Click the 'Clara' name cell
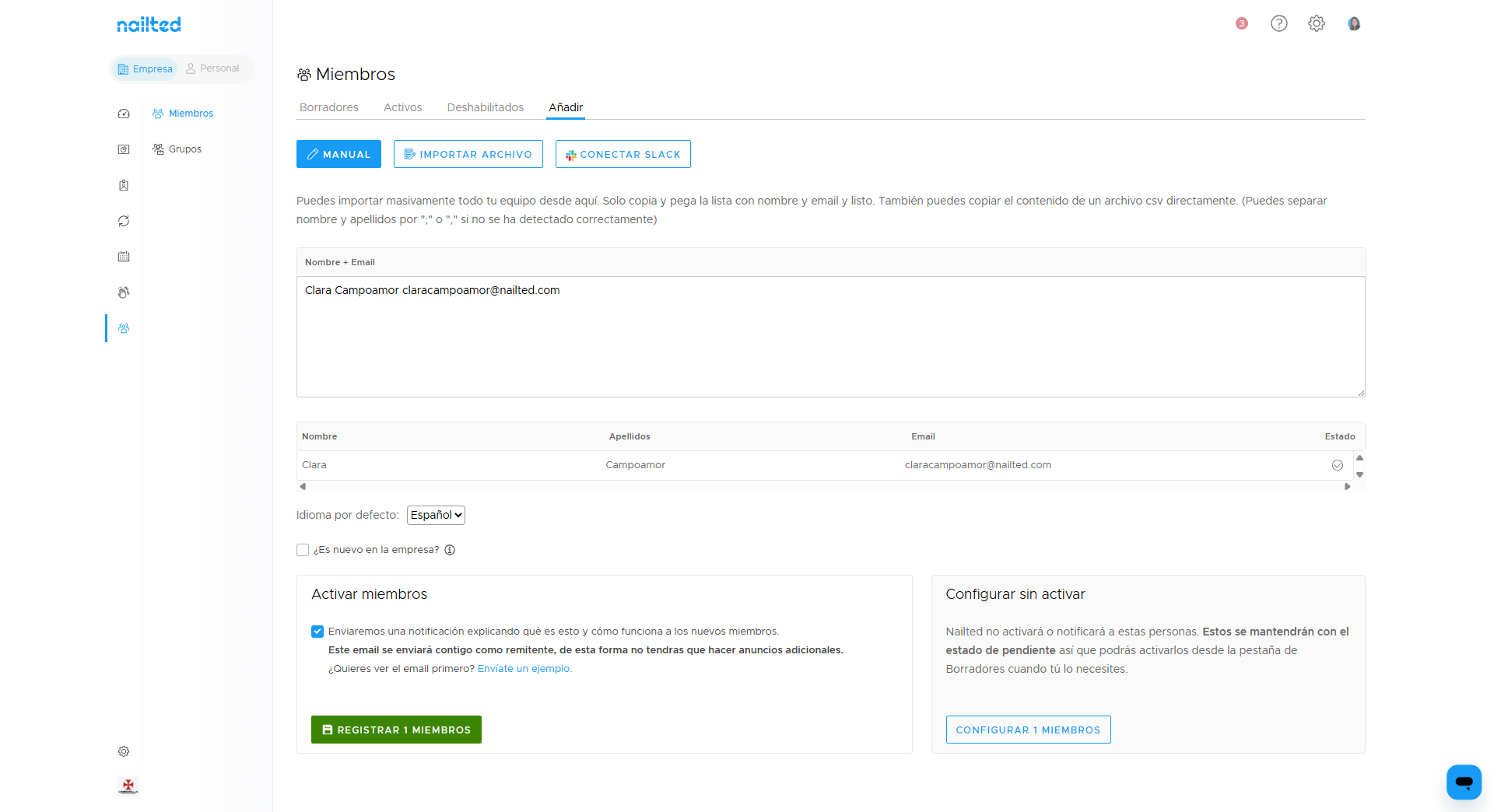Image resolution: width=1494 pixels, height=812 pixels. [314, 465]
